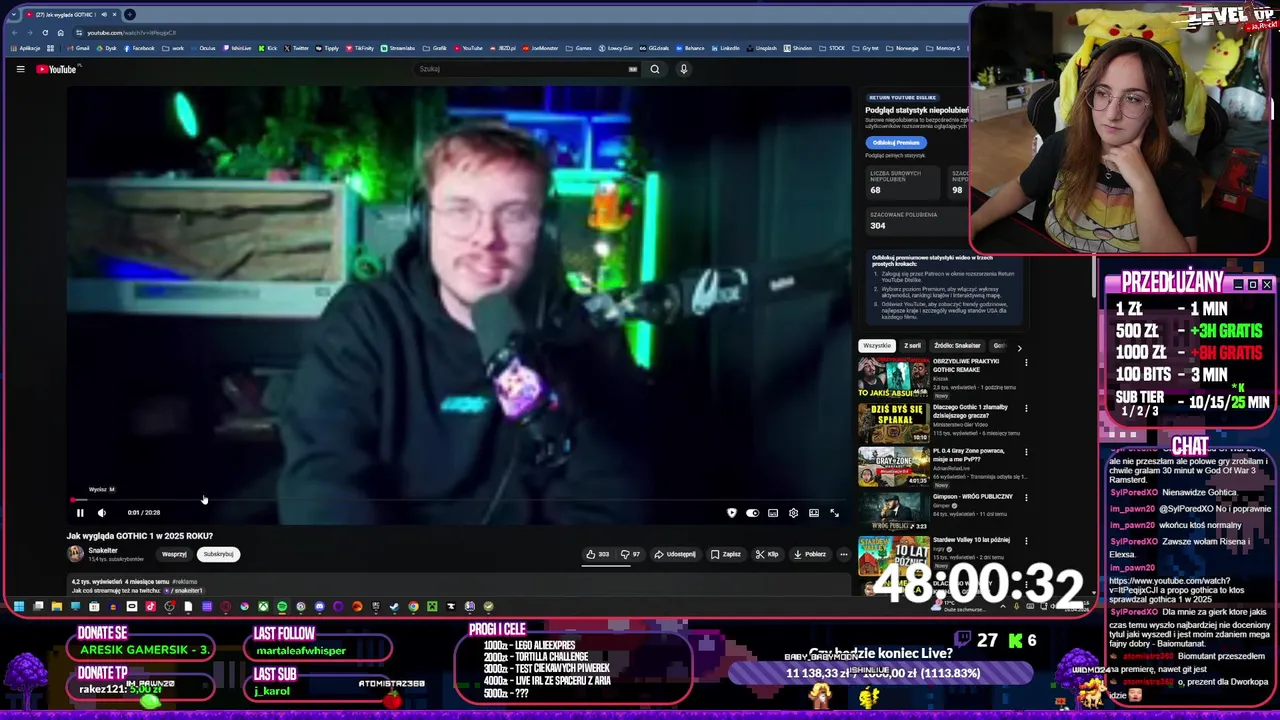The width and height of the screenshot is (1280, 720).
Task: Open the Xbox app from the taskbar
Action: [x=264, y=606]
